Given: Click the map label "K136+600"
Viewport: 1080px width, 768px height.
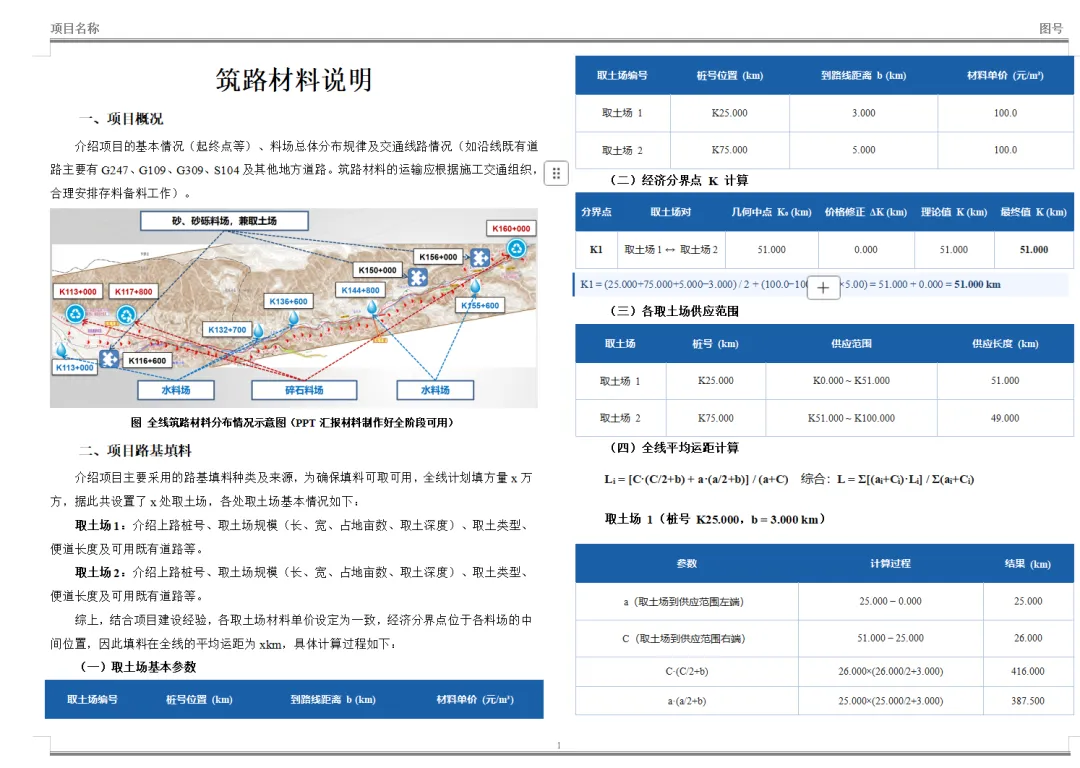Looking at the screenshot, I should [289, 302].
